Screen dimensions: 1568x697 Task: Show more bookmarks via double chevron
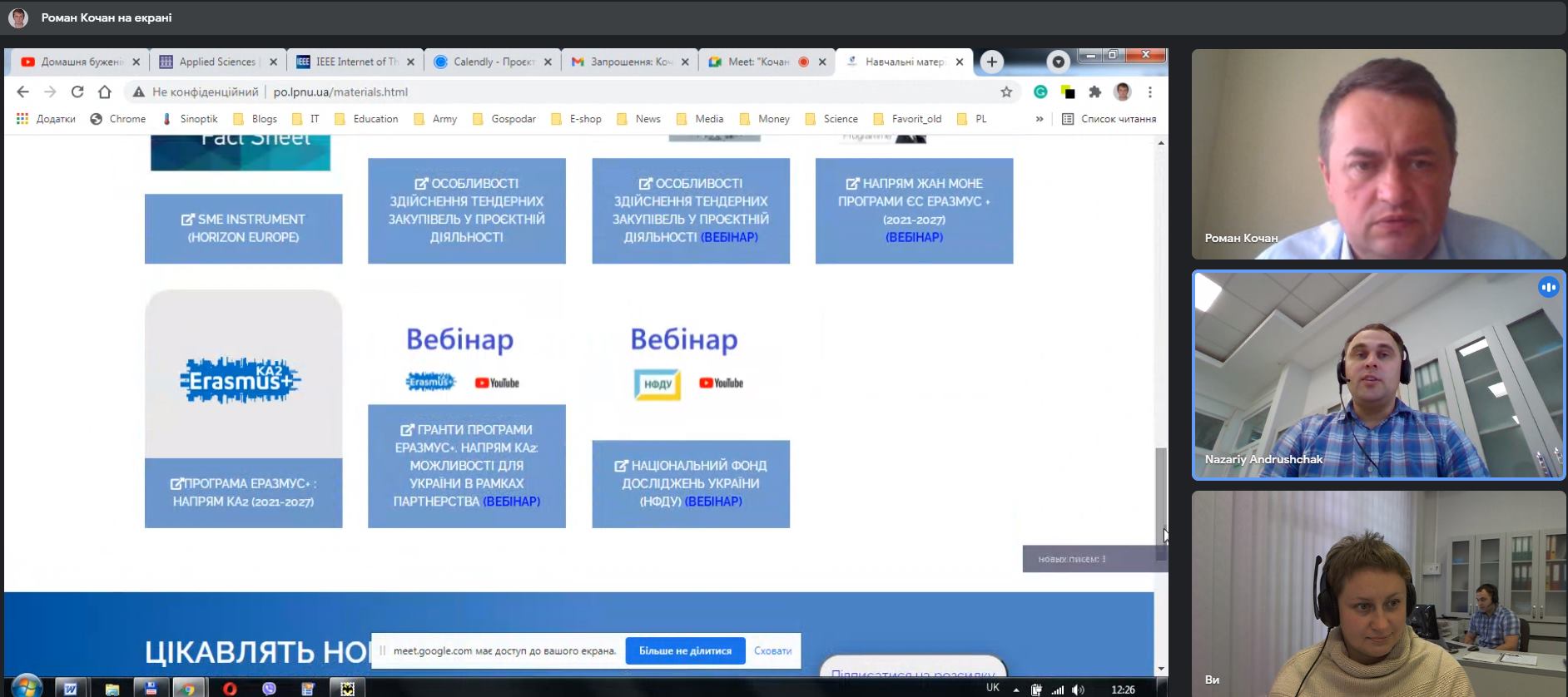pos(1040,119)
